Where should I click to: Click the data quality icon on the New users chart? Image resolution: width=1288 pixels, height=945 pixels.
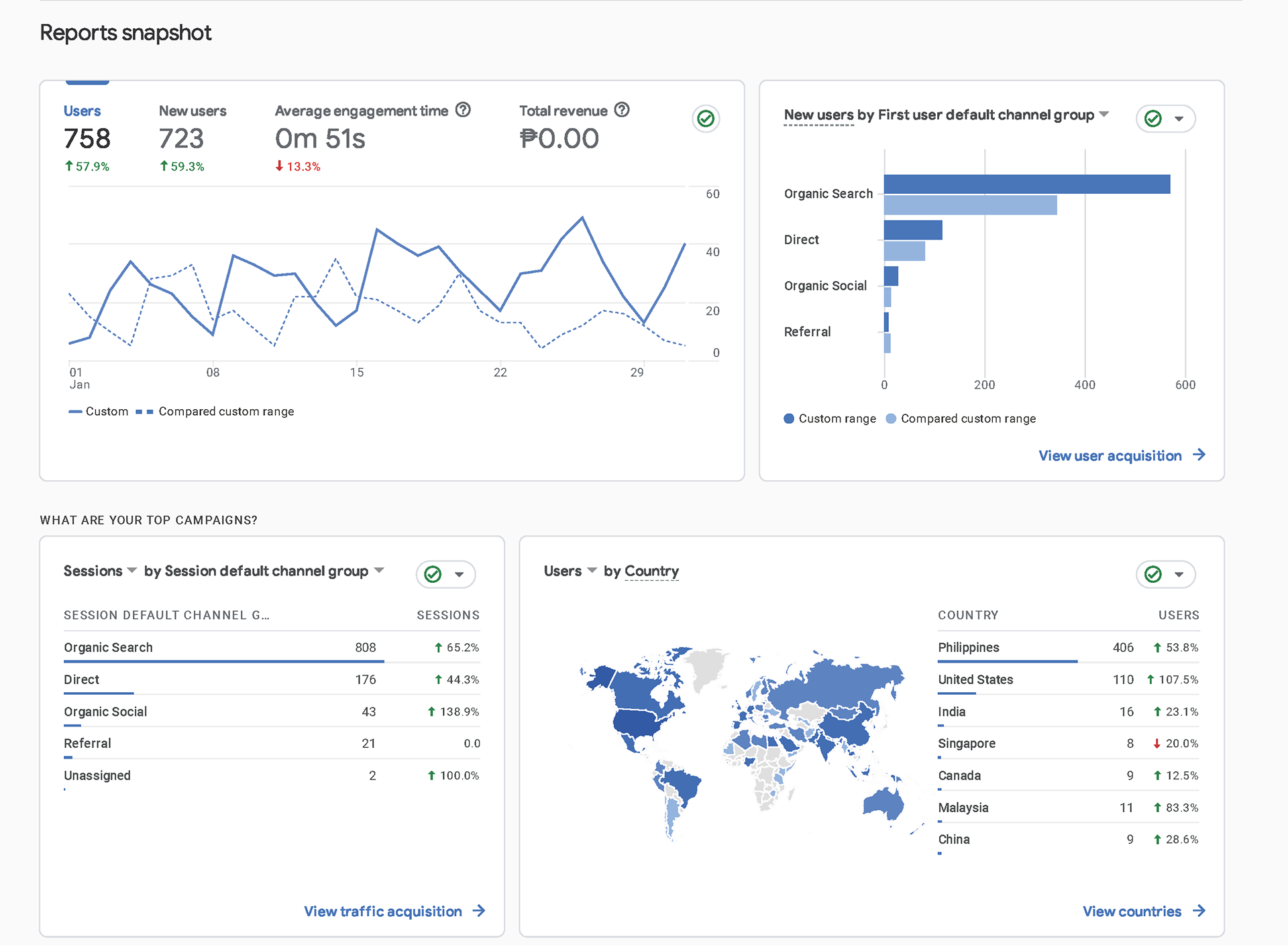[1152, 119]
